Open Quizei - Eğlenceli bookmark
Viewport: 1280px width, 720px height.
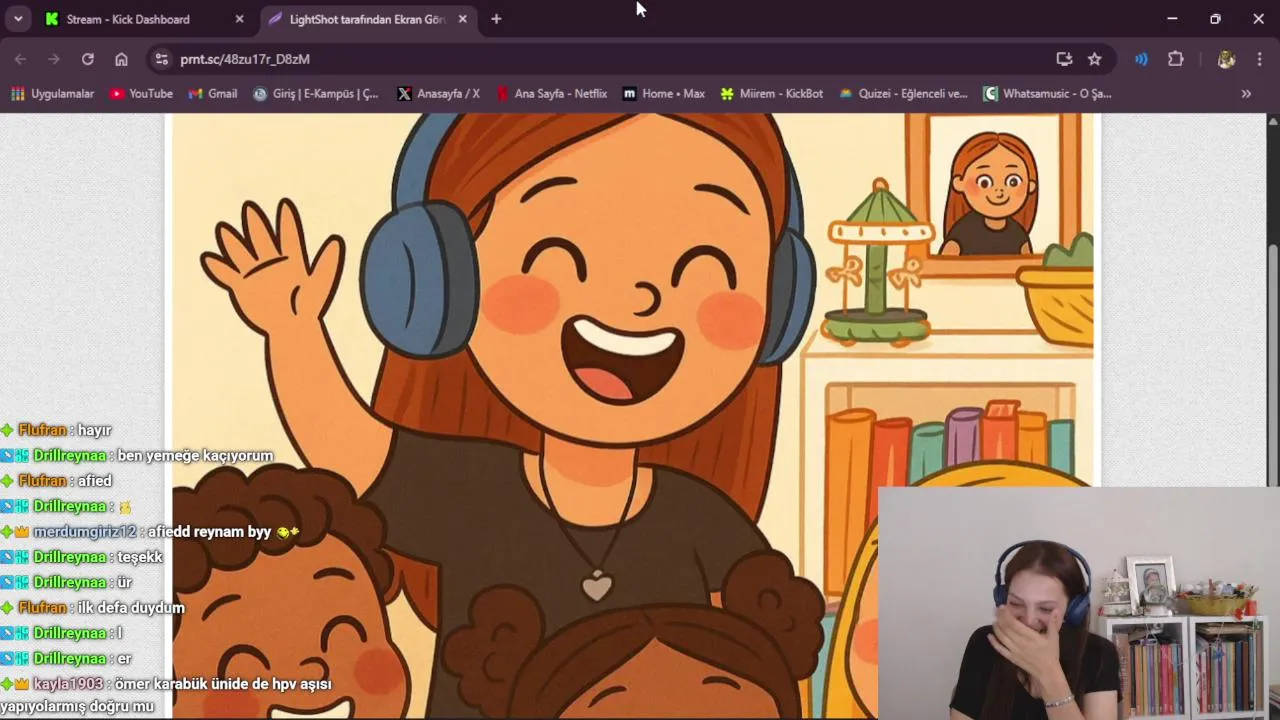click(903, 93)
